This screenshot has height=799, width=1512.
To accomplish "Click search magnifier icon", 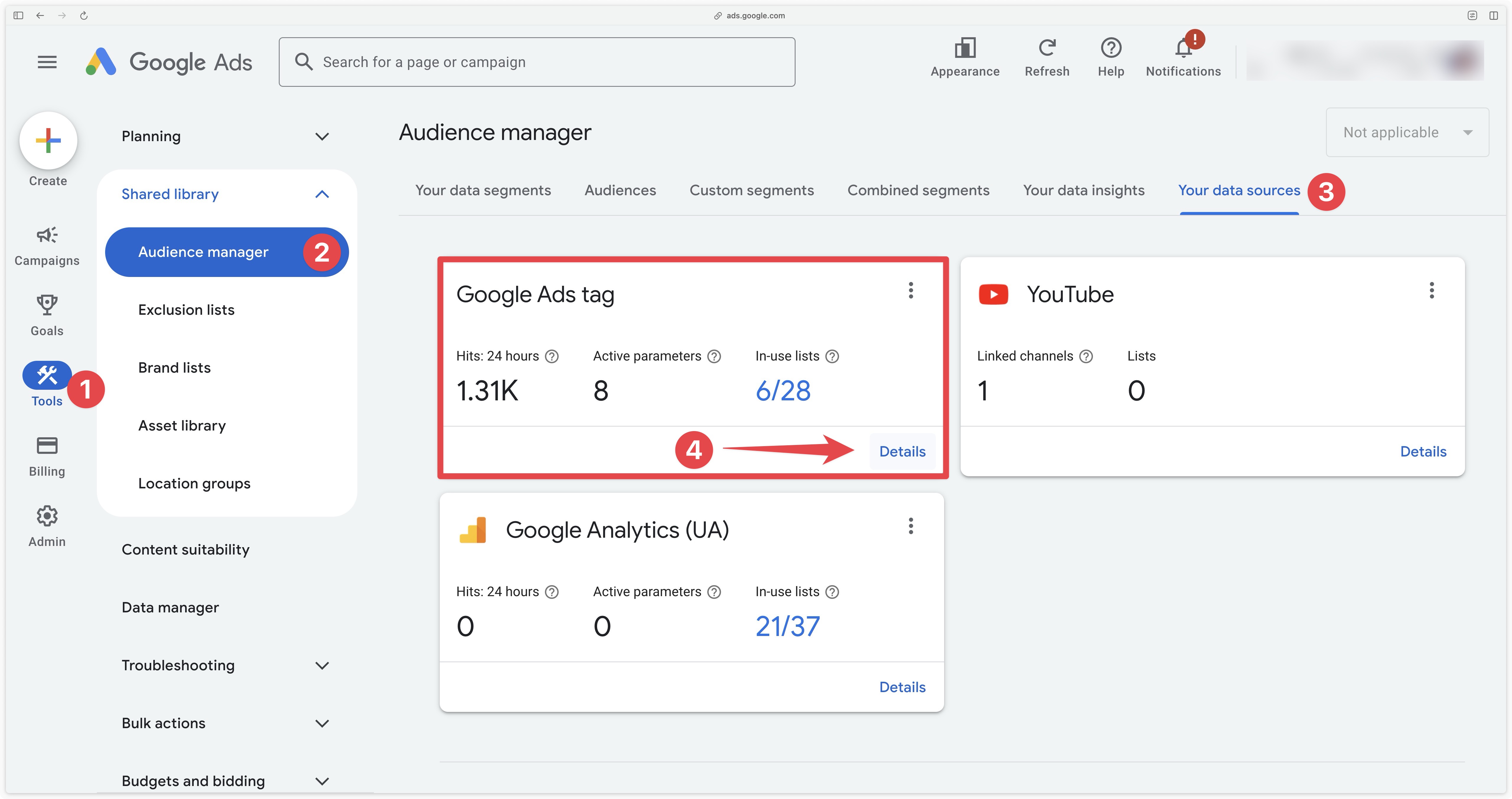I will click(304, 62).
